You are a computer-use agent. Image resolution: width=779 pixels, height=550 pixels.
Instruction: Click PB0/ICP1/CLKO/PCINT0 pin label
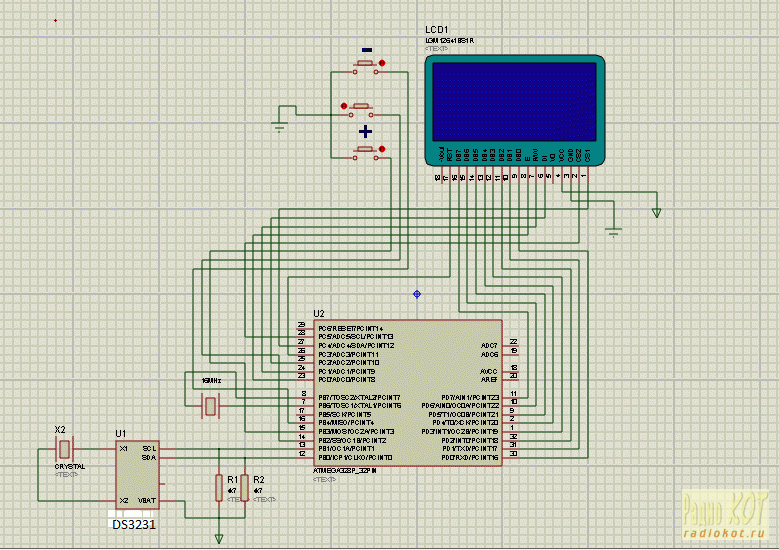point(355,458)
